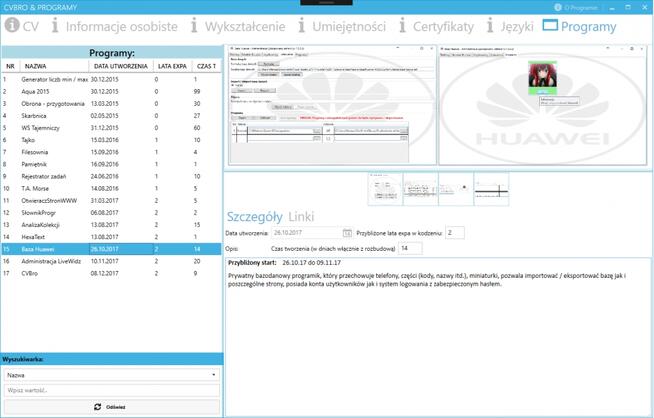
Task: Select row Generator liczb min / max
Action: [x=111, y=79]
